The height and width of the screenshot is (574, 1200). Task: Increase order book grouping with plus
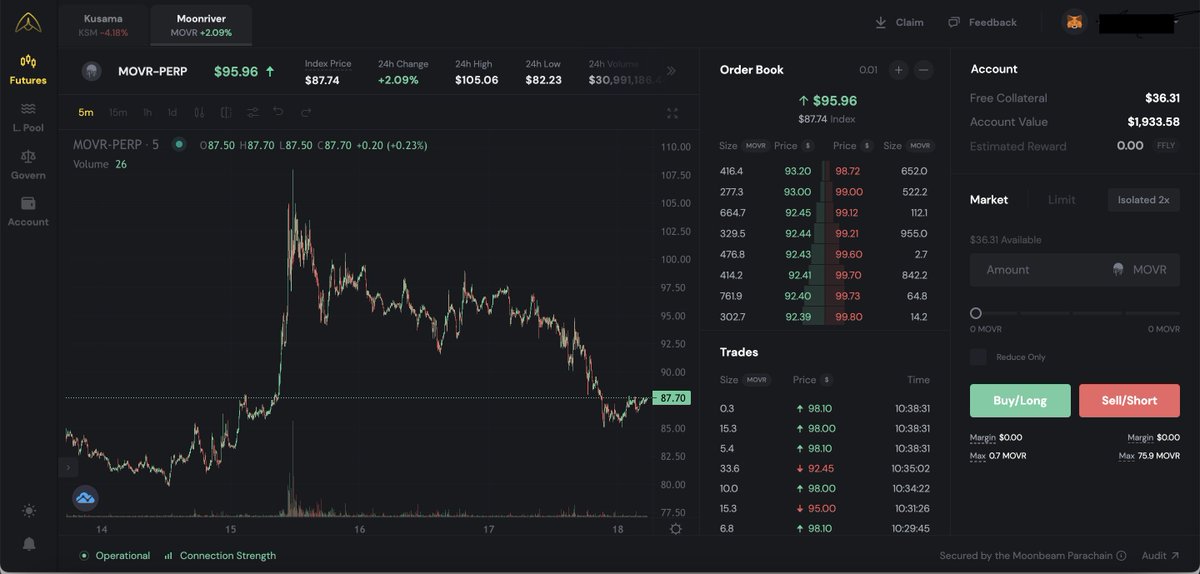coord(898,70)
